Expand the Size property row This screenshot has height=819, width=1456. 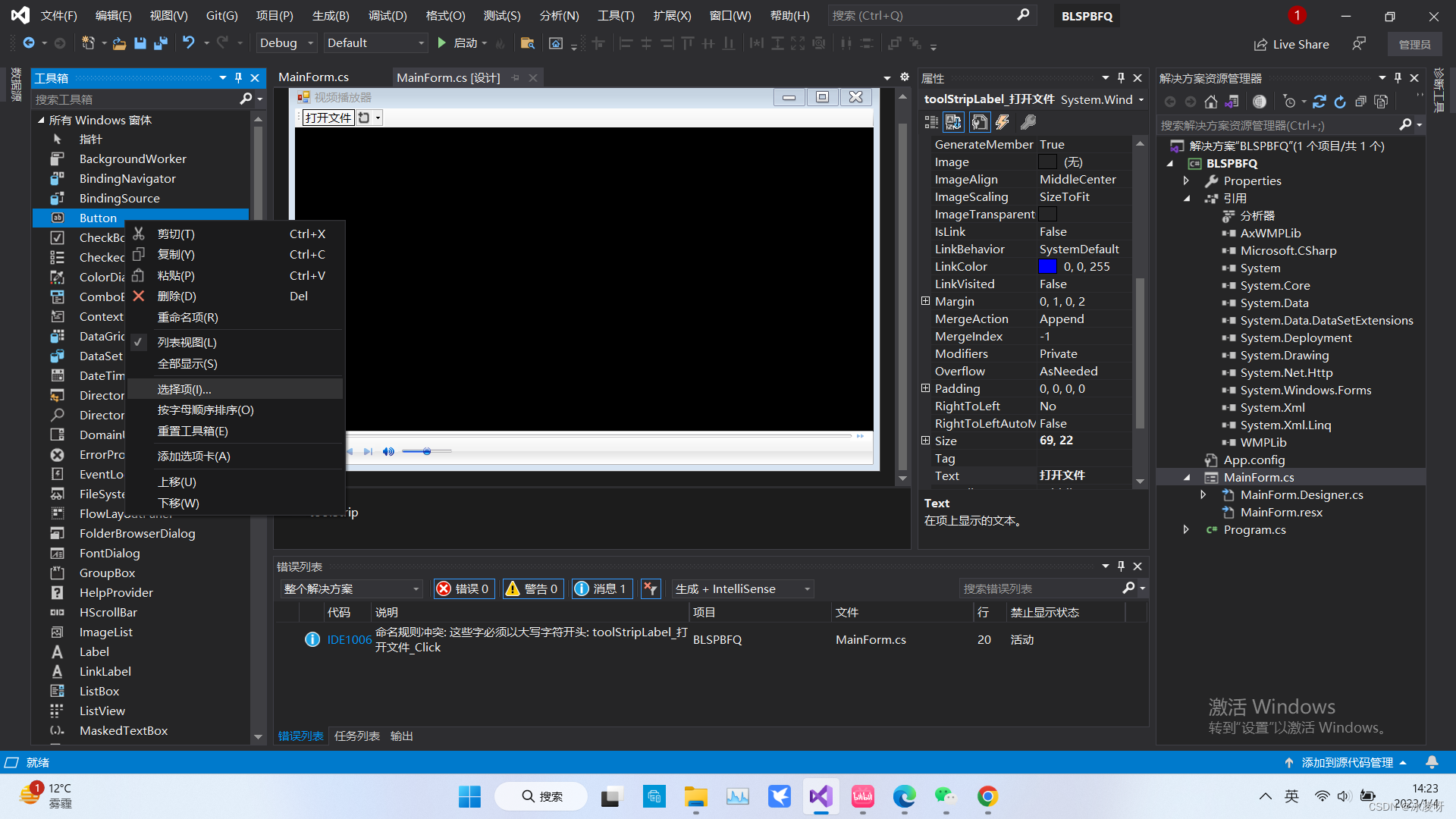[x=925, y=441]
